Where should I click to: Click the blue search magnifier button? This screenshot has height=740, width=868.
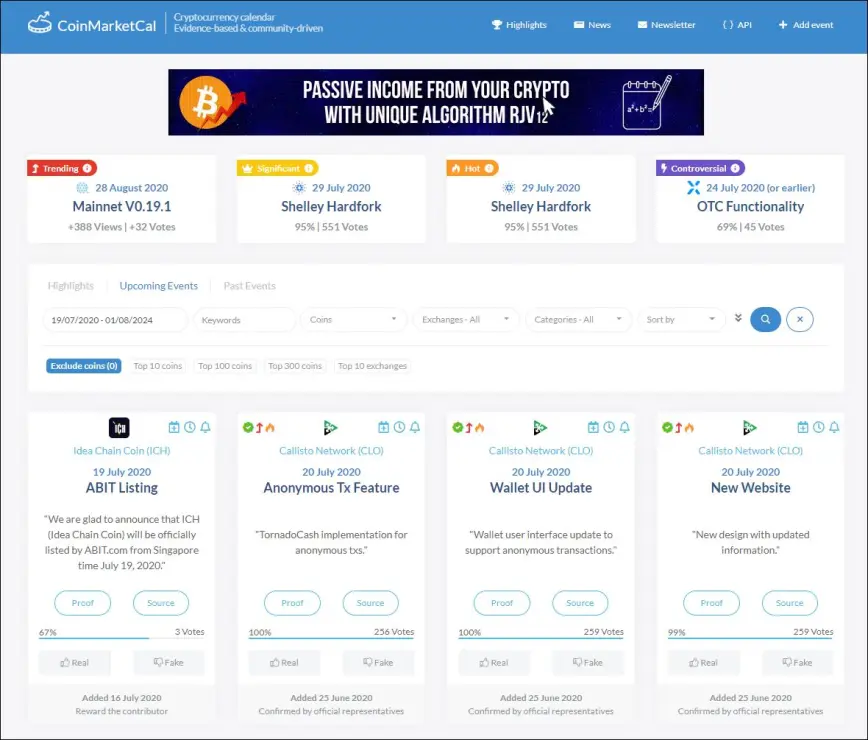[x=765, y=319]
